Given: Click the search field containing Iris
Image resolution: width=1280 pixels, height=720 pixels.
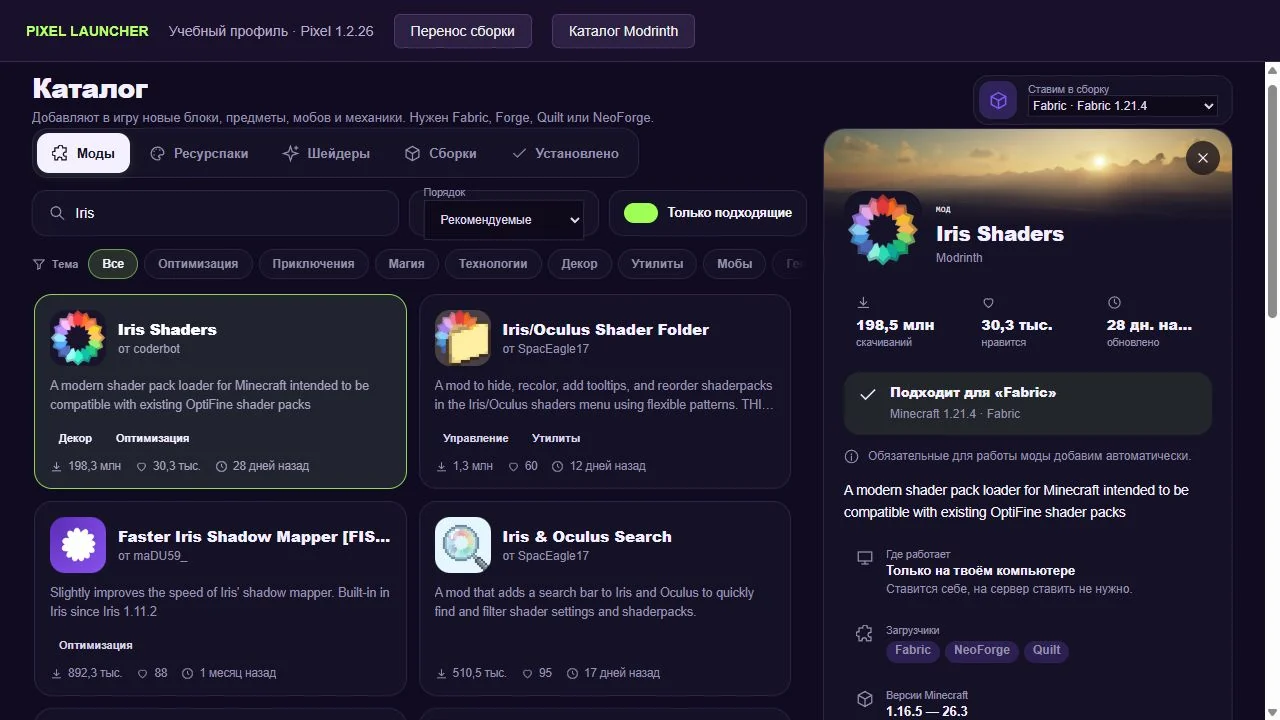Looking at the screenshot, I should coord(216,213).
